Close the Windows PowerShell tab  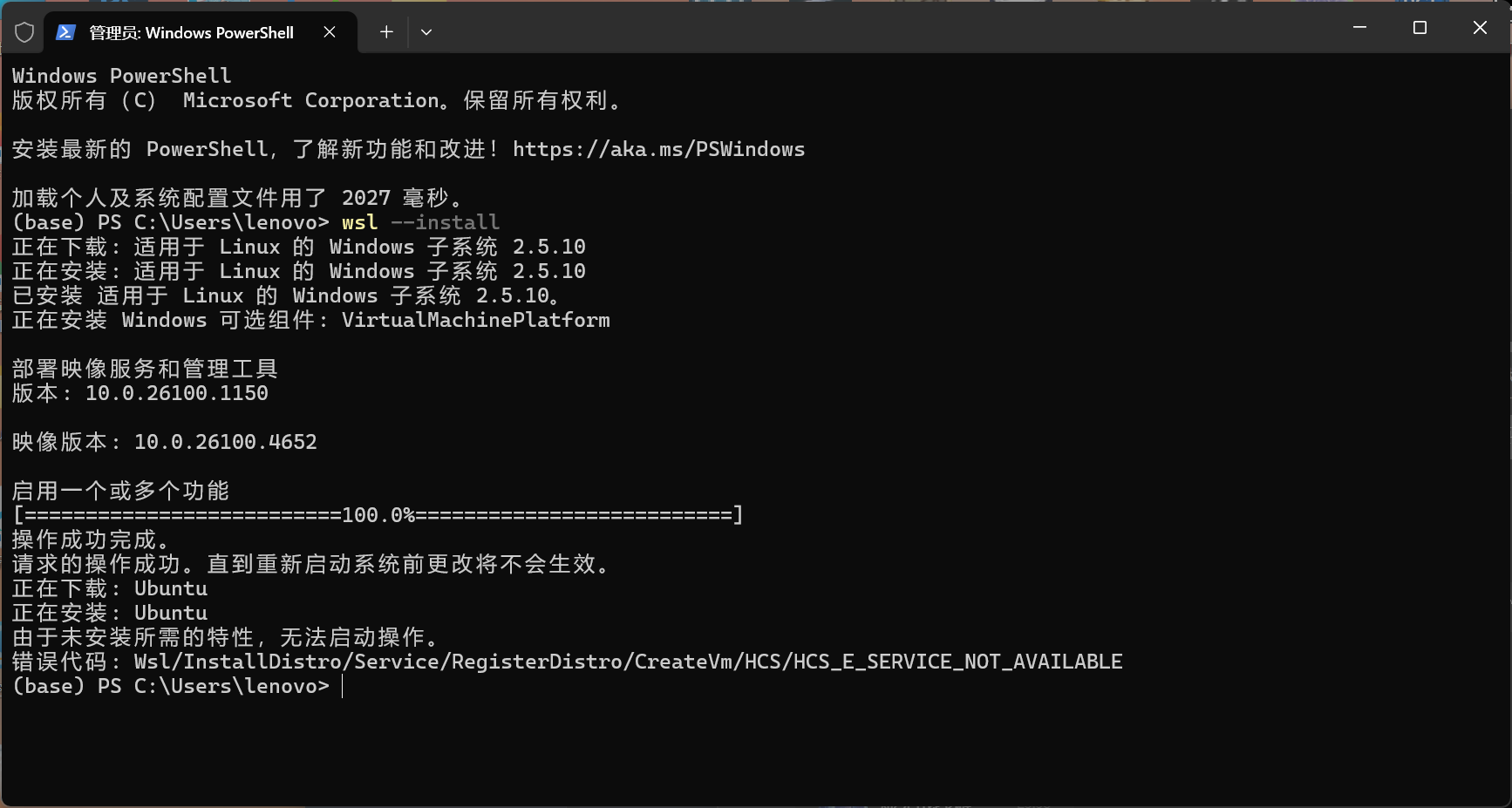point(330,32)
